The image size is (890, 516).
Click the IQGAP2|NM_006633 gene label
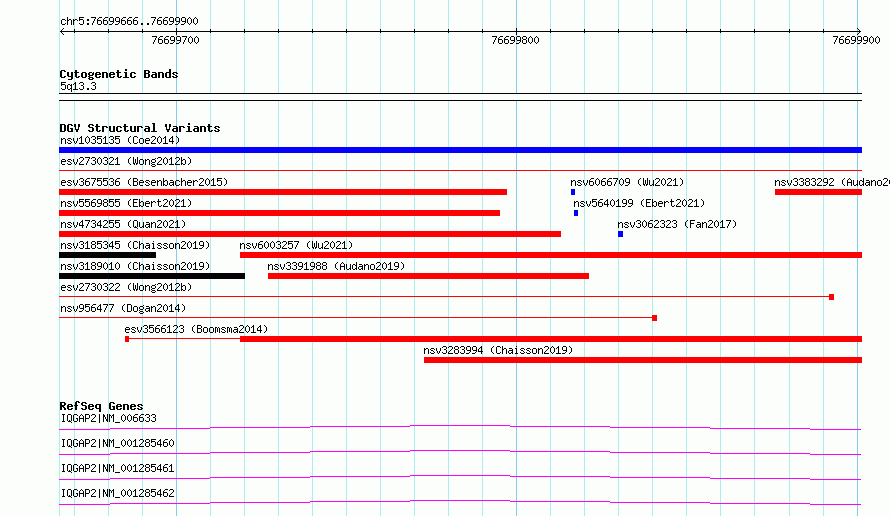(108, 418)
